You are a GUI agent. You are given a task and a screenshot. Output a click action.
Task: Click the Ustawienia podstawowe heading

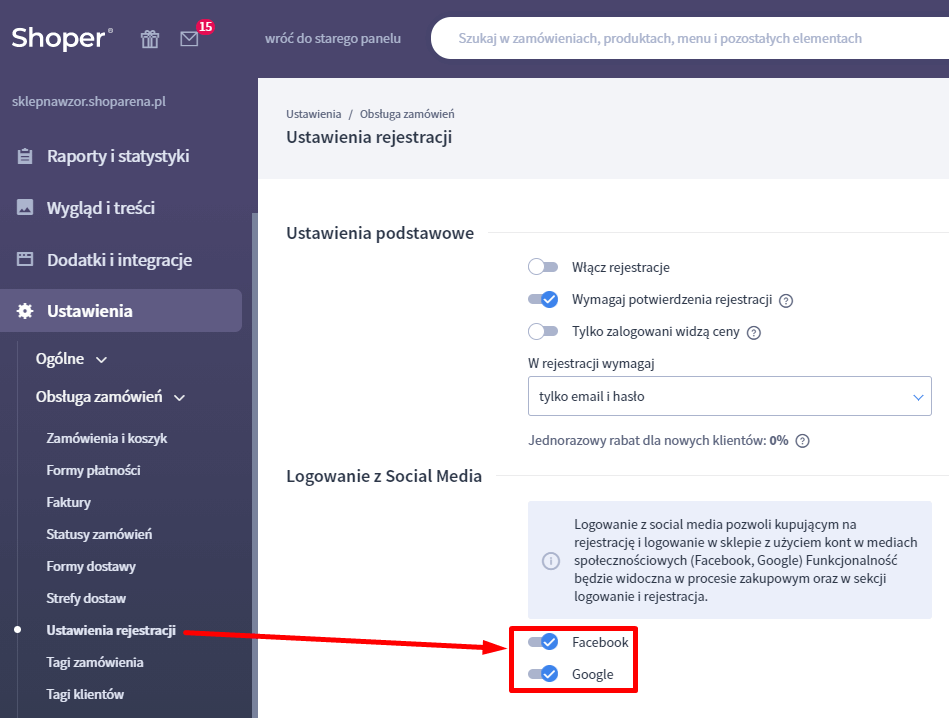(380, 234)
